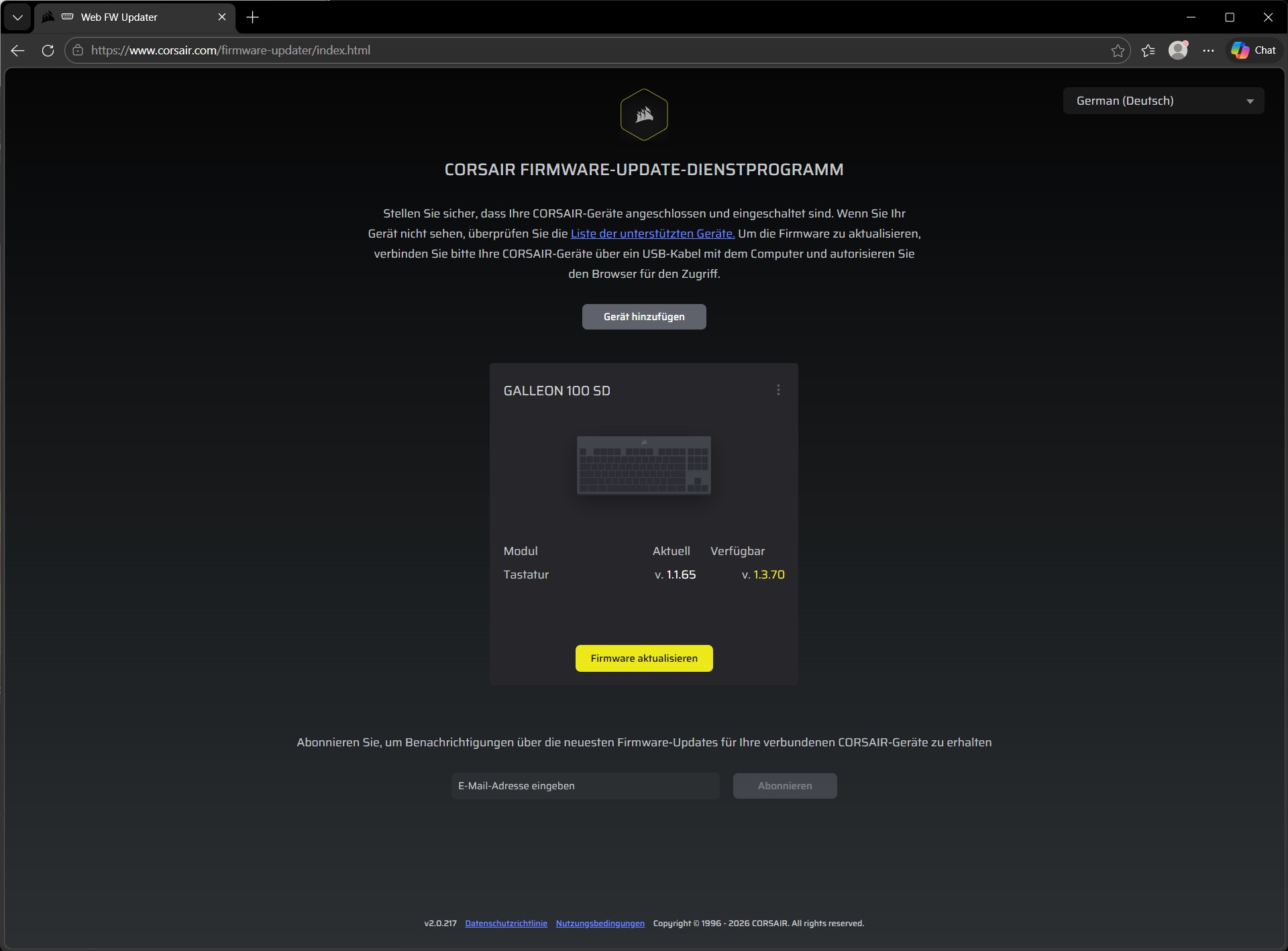Image resolution: width=1288 pixels, height=951 pixels.
Task: Open Copilot Chat sidebar button
Action: tap(1253, 50)
